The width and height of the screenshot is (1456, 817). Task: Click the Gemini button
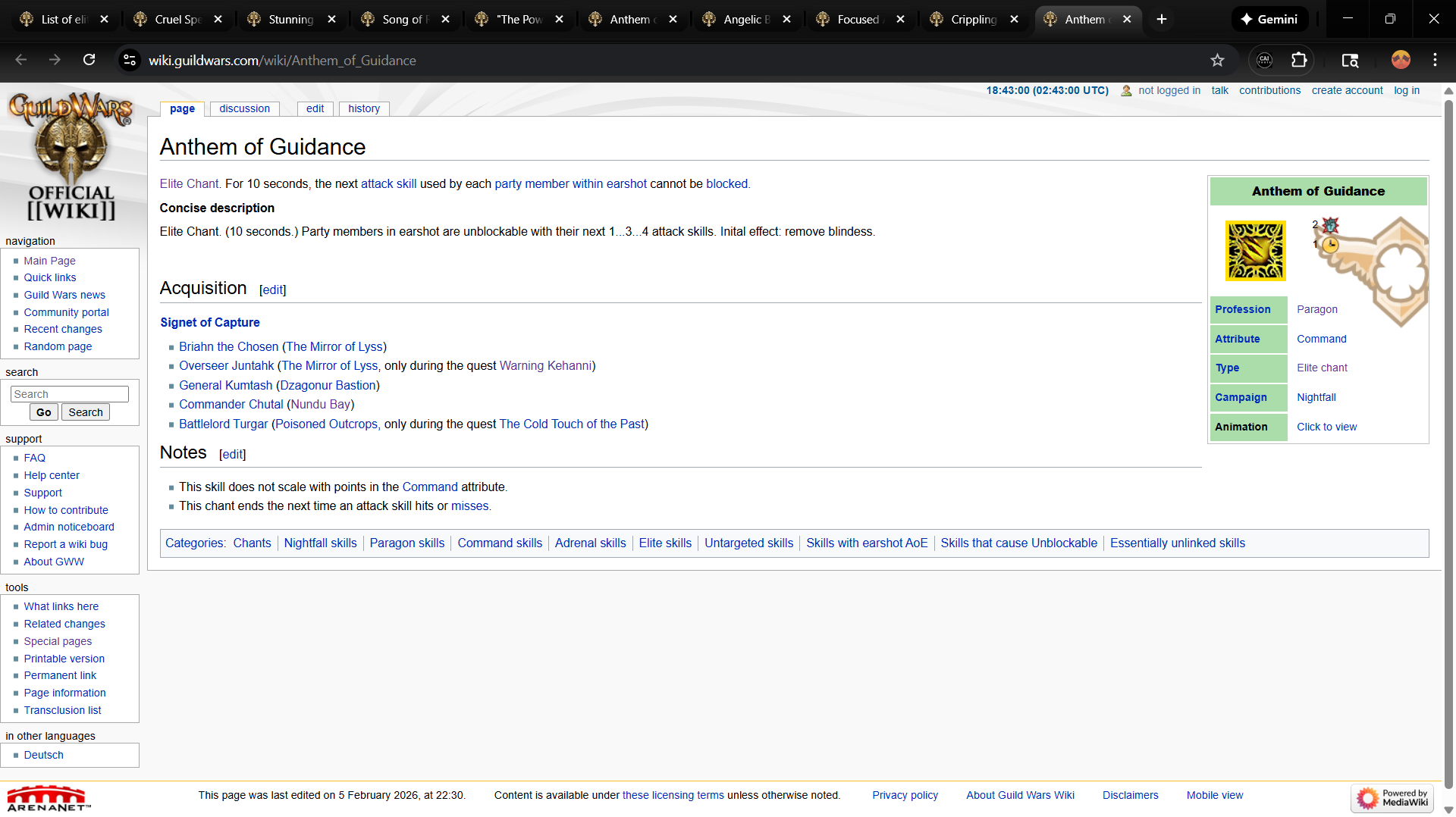point(1269,19)
